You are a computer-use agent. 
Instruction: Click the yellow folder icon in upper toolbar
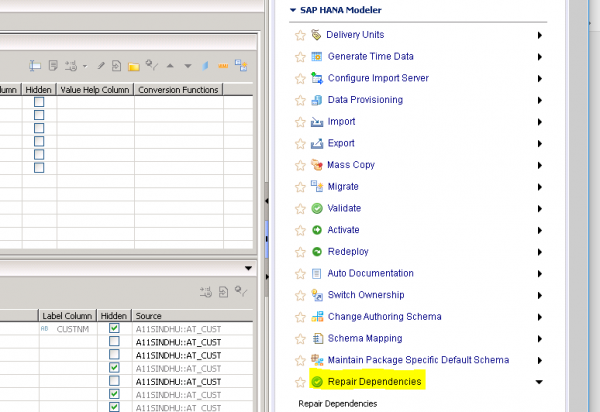point(134,67)
